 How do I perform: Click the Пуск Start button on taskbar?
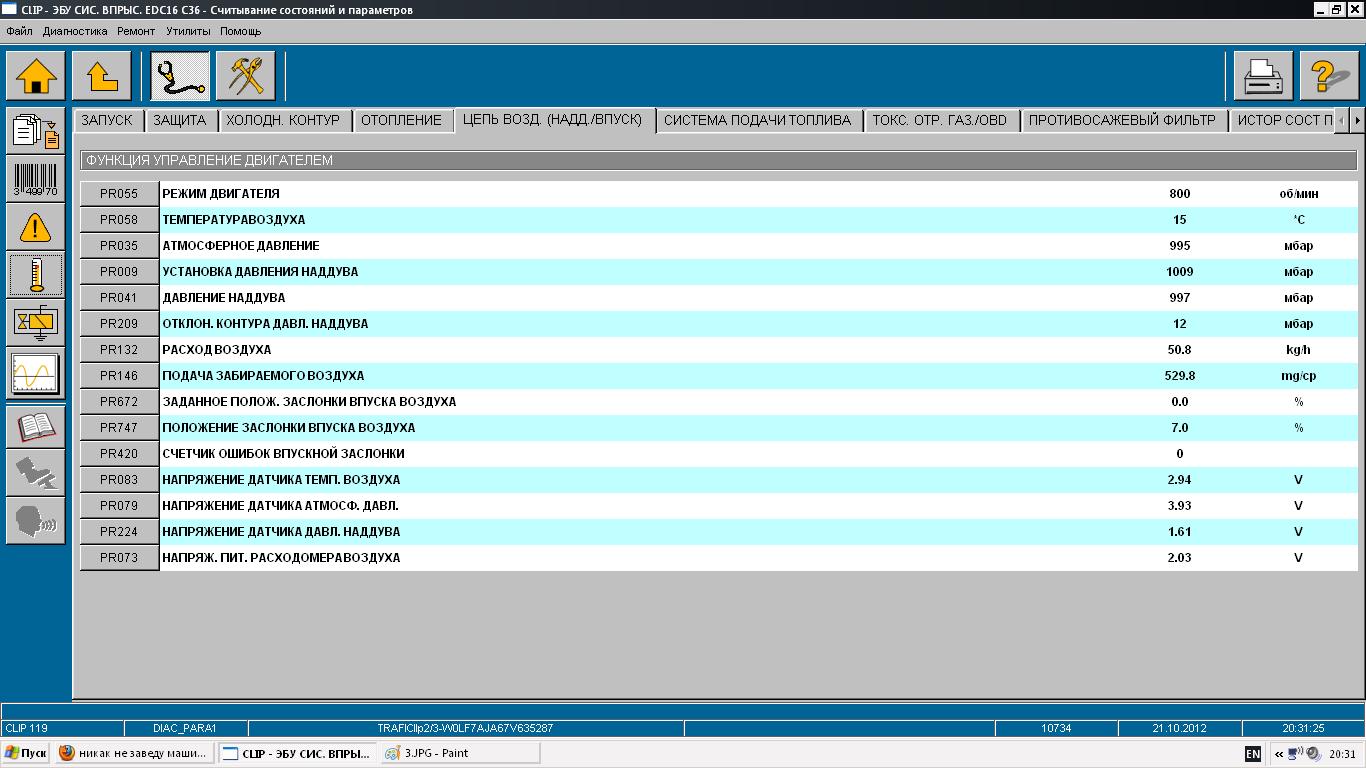coord(25,753)
